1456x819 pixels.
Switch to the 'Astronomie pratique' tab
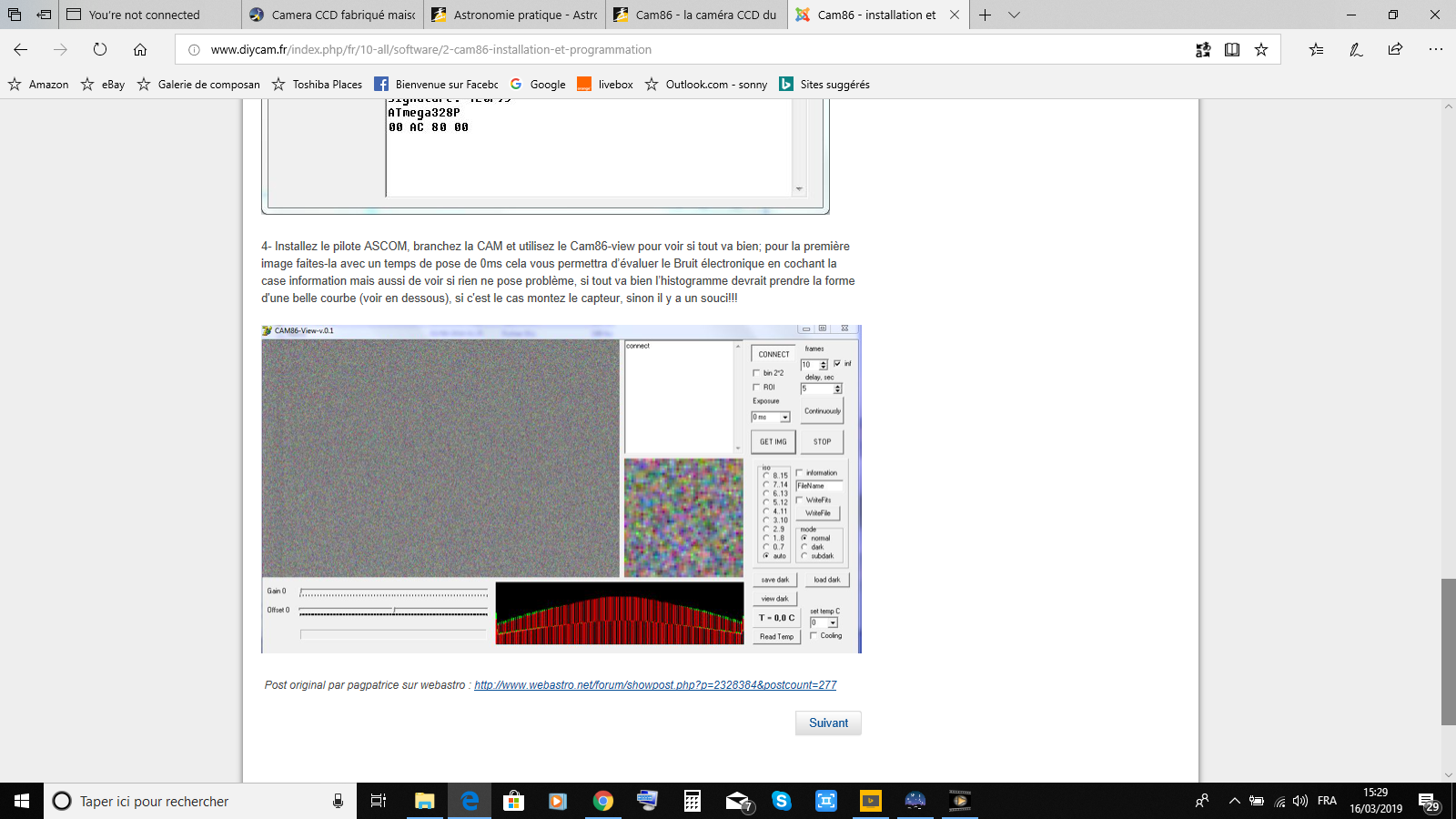(515, 15)
